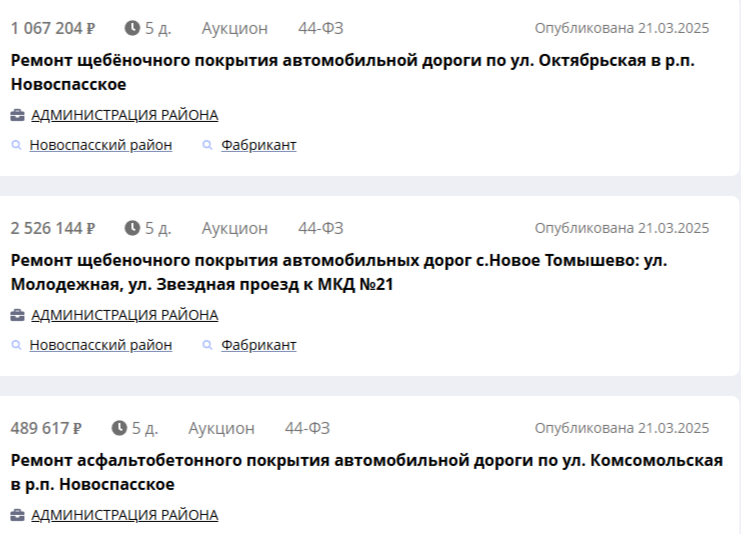Filter by Новоспасский район in the first card
741x534 pixels.
tap(100, 145)
